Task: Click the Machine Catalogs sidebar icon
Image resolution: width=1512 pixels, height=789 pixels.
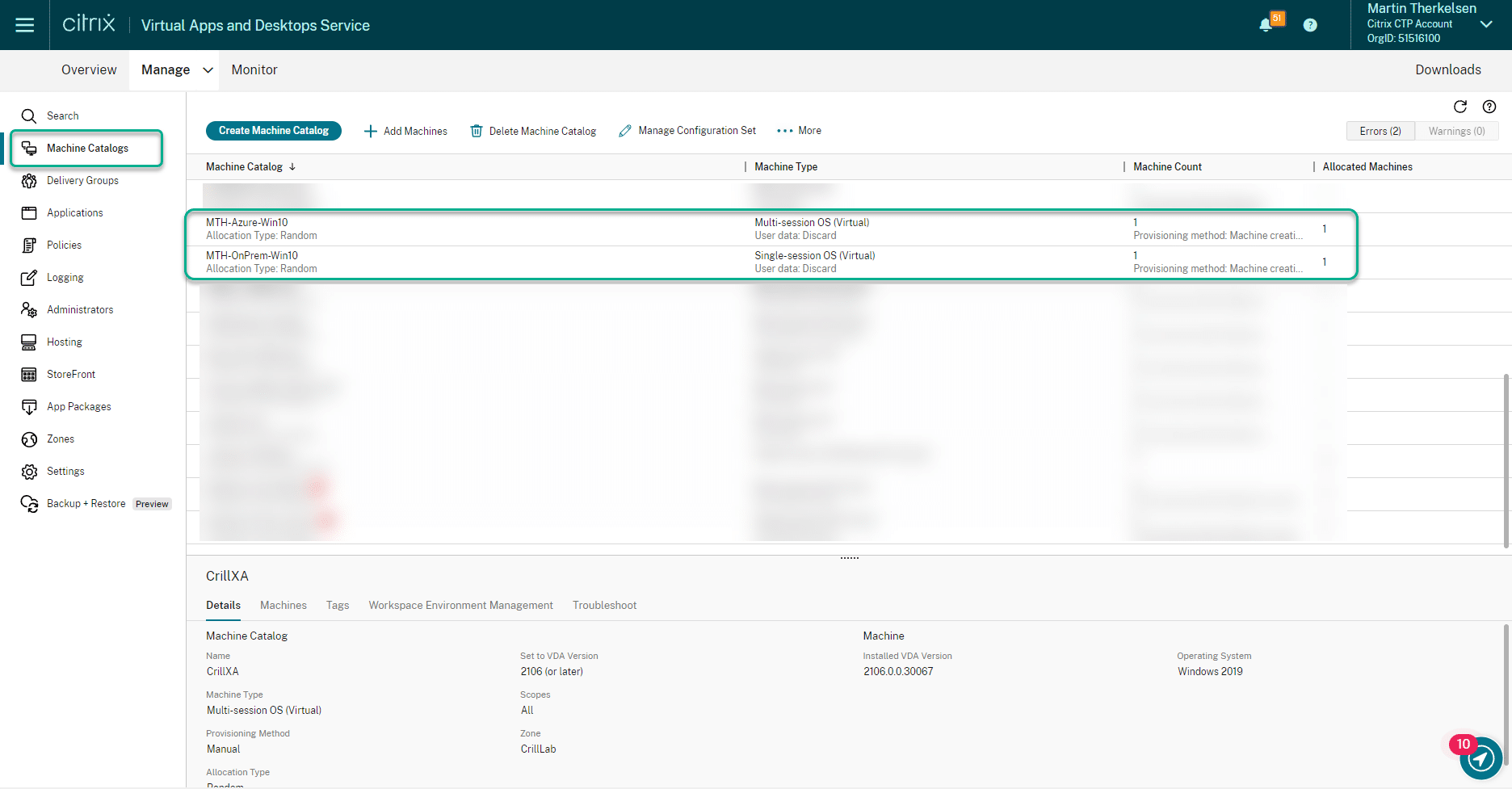Action: point(29,149)
